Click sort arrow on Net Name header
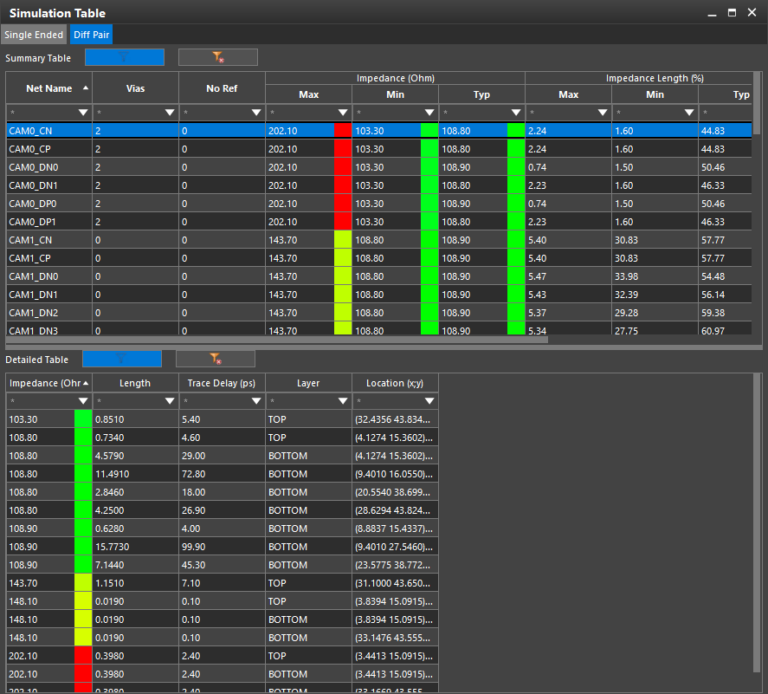Image resolution: width=768 pixels, height=694 pixels. pos(85,88)
